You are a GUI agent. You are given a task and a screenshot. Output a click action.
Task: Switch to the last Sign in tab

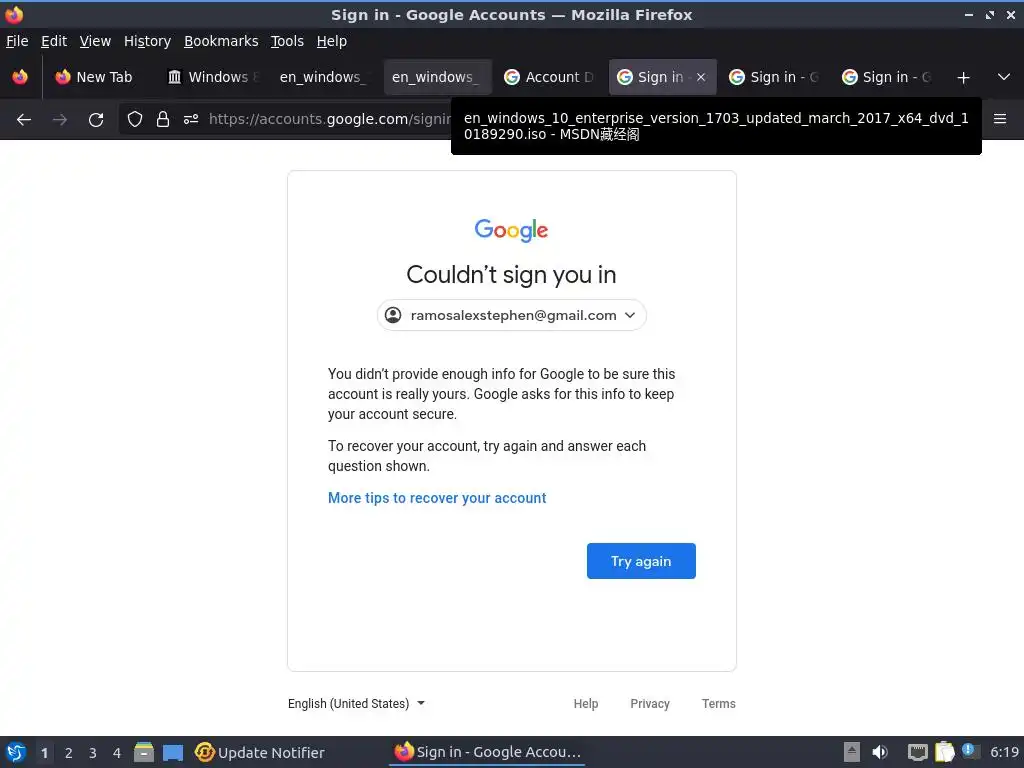tap(886, 77)
